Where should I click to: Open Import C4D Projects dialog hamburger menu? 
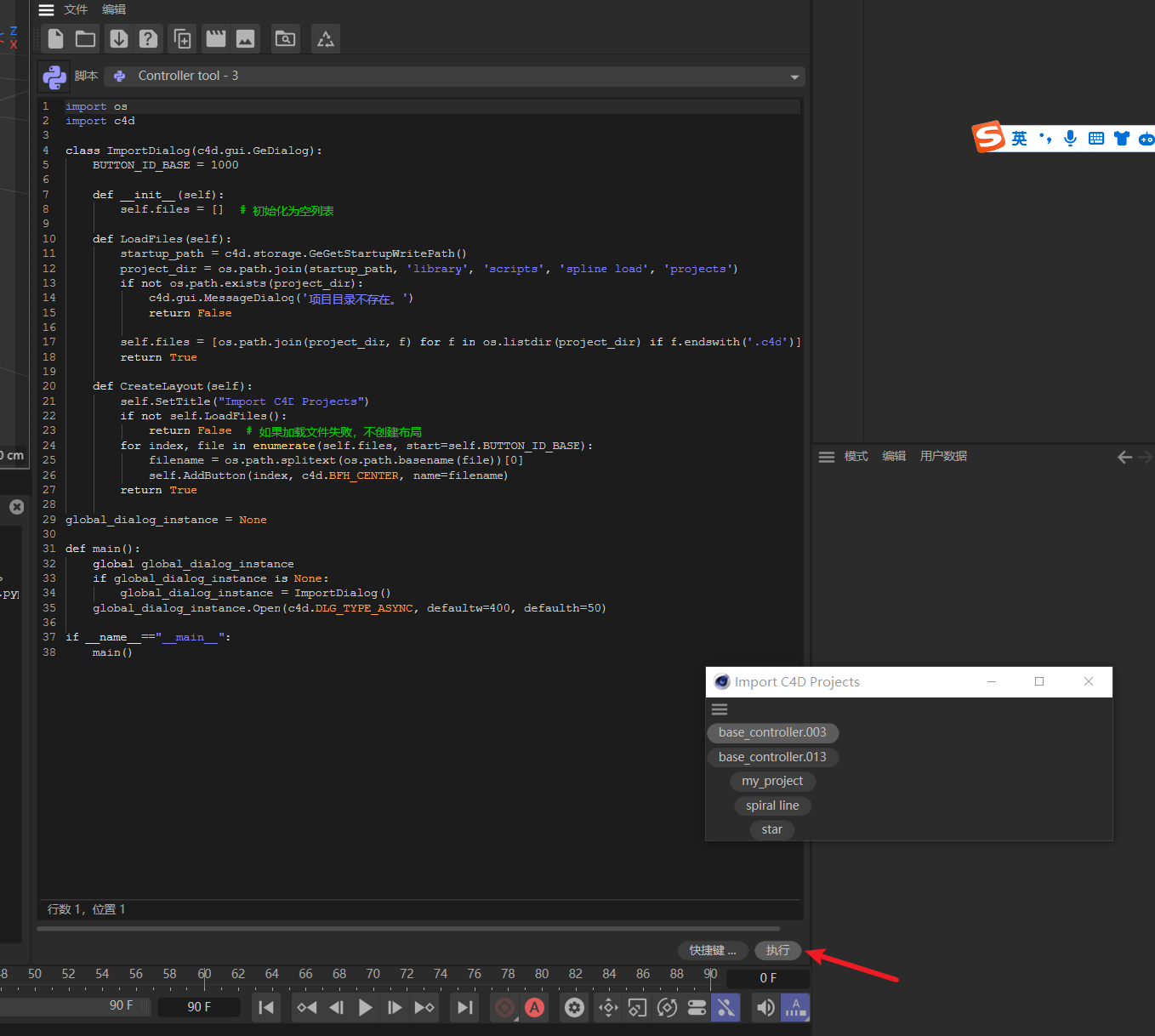click(720, 709)
